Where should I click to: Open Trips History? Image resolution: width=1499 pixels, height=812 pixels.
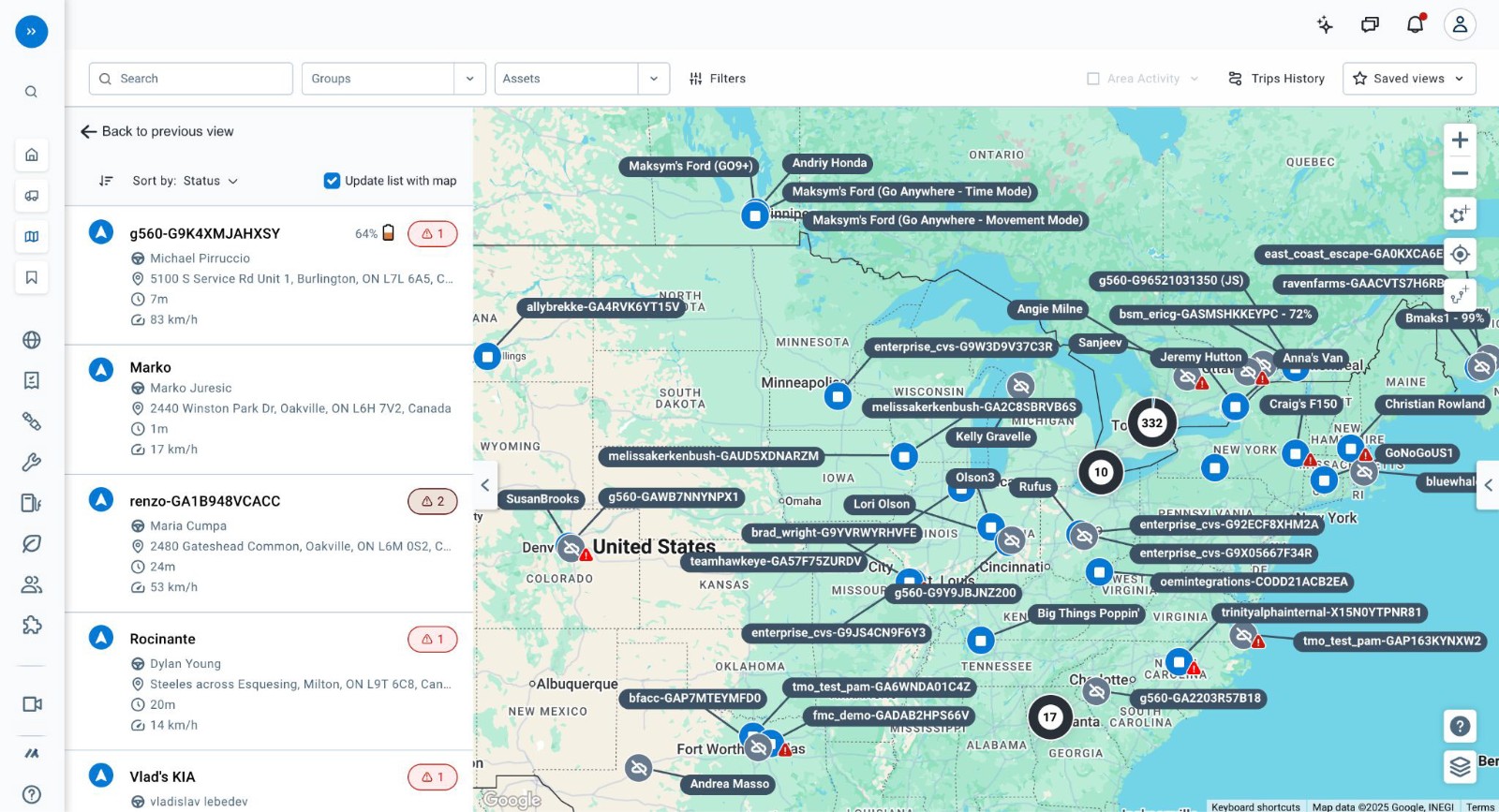[x=1277, y=79]
